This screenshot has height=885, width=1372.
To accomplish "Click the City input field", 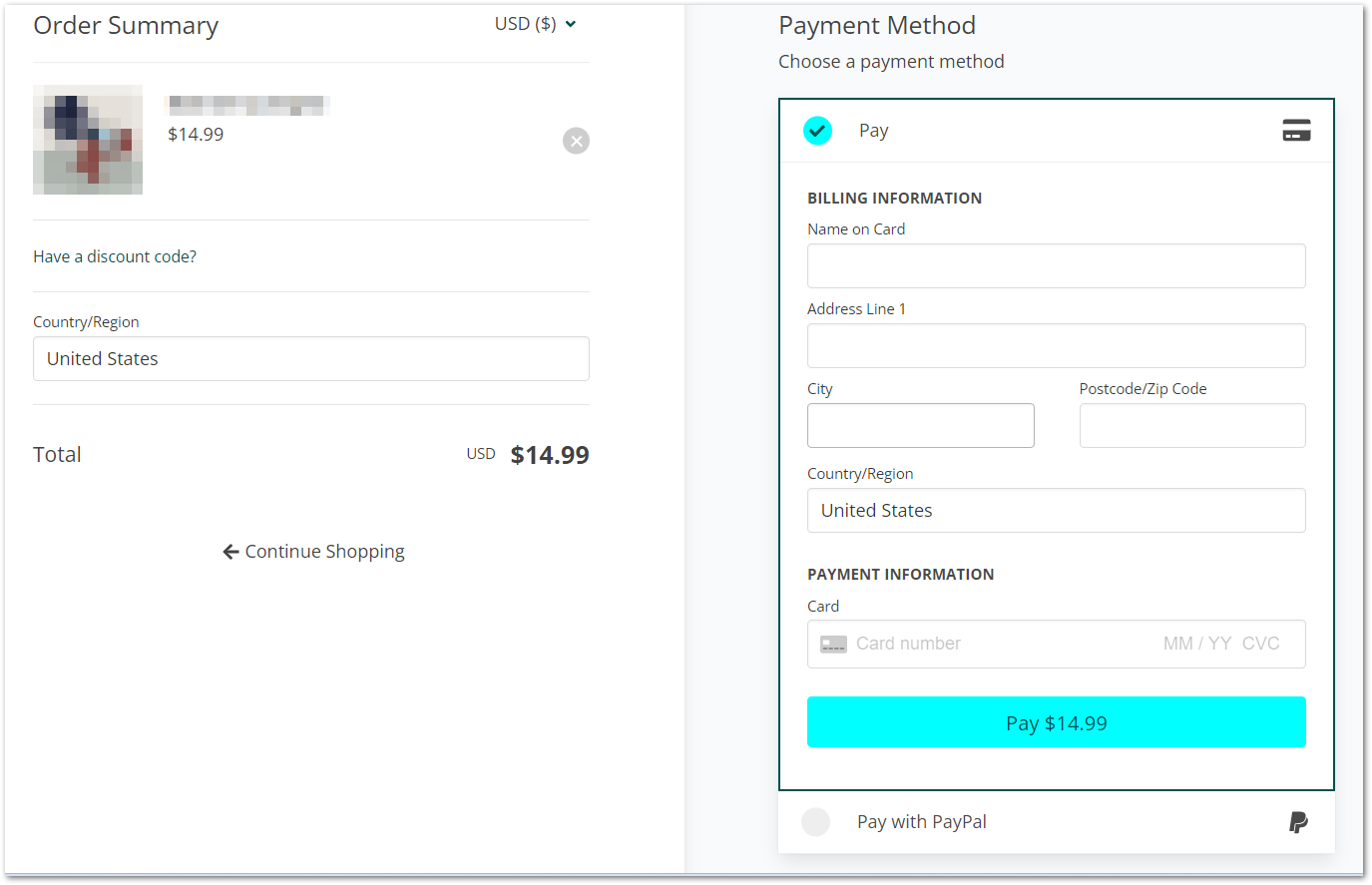I will point(920,426).
